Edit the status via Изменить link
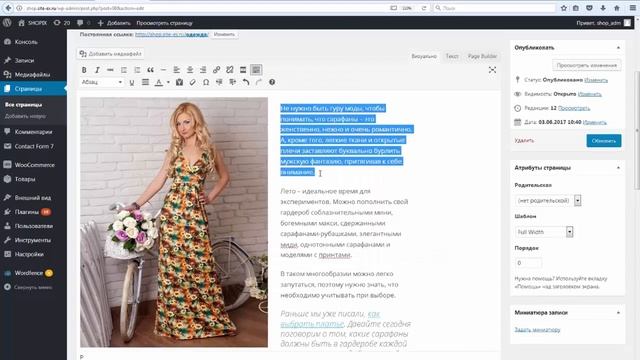Viewport: 640px width, 360px height. click(x=596, y=80)
